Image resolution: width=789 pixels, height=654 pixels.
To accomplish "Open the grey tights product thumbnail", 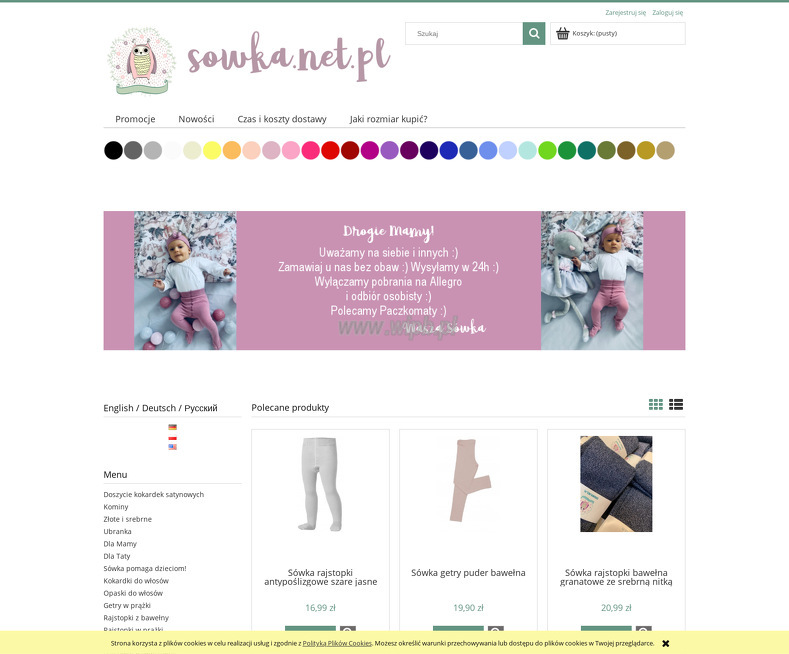I will pos(320,484).
